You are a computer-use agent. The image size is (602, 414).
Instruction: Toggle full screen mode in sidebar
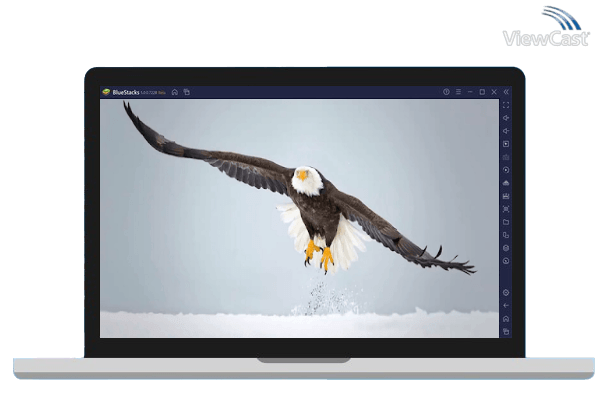pyautogui.click(x=506, y=105)
